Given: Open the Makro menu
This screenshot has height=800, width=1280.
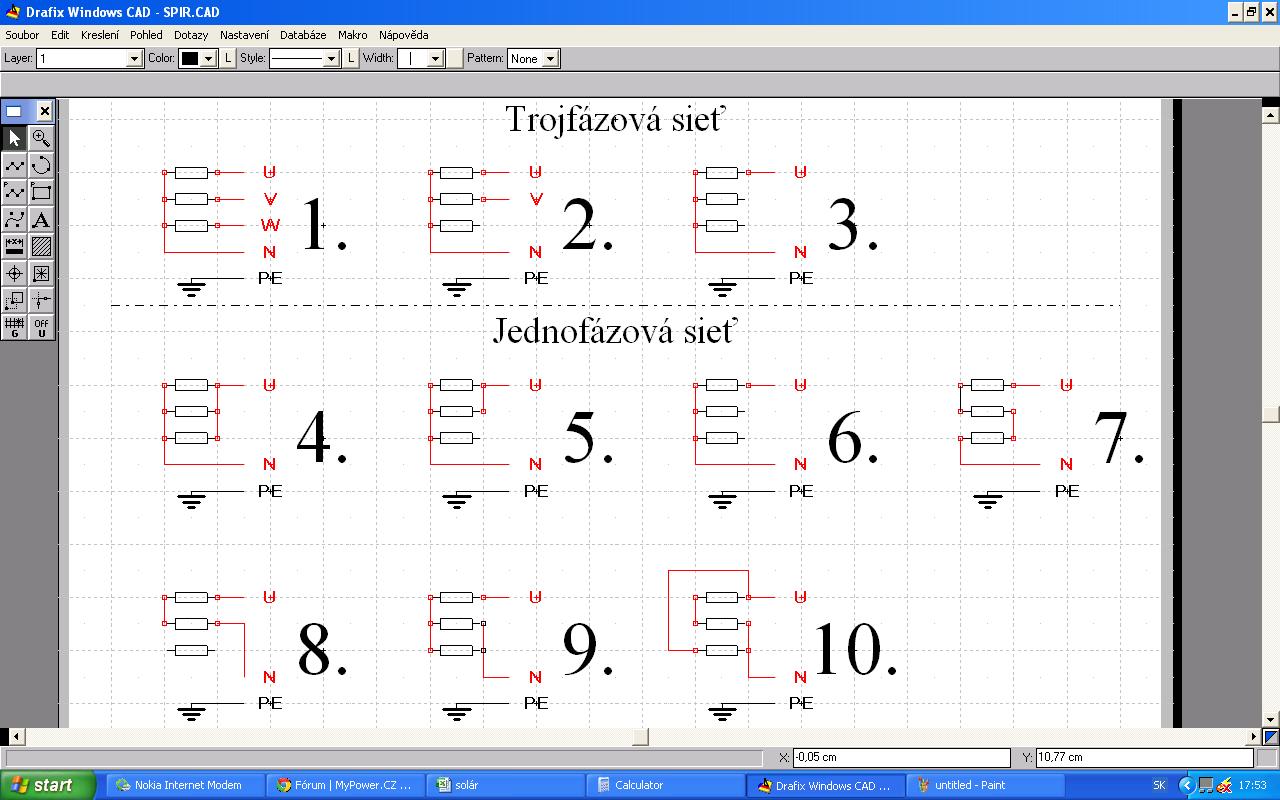Looking at the screenshot, I should [x=353, y=35].
